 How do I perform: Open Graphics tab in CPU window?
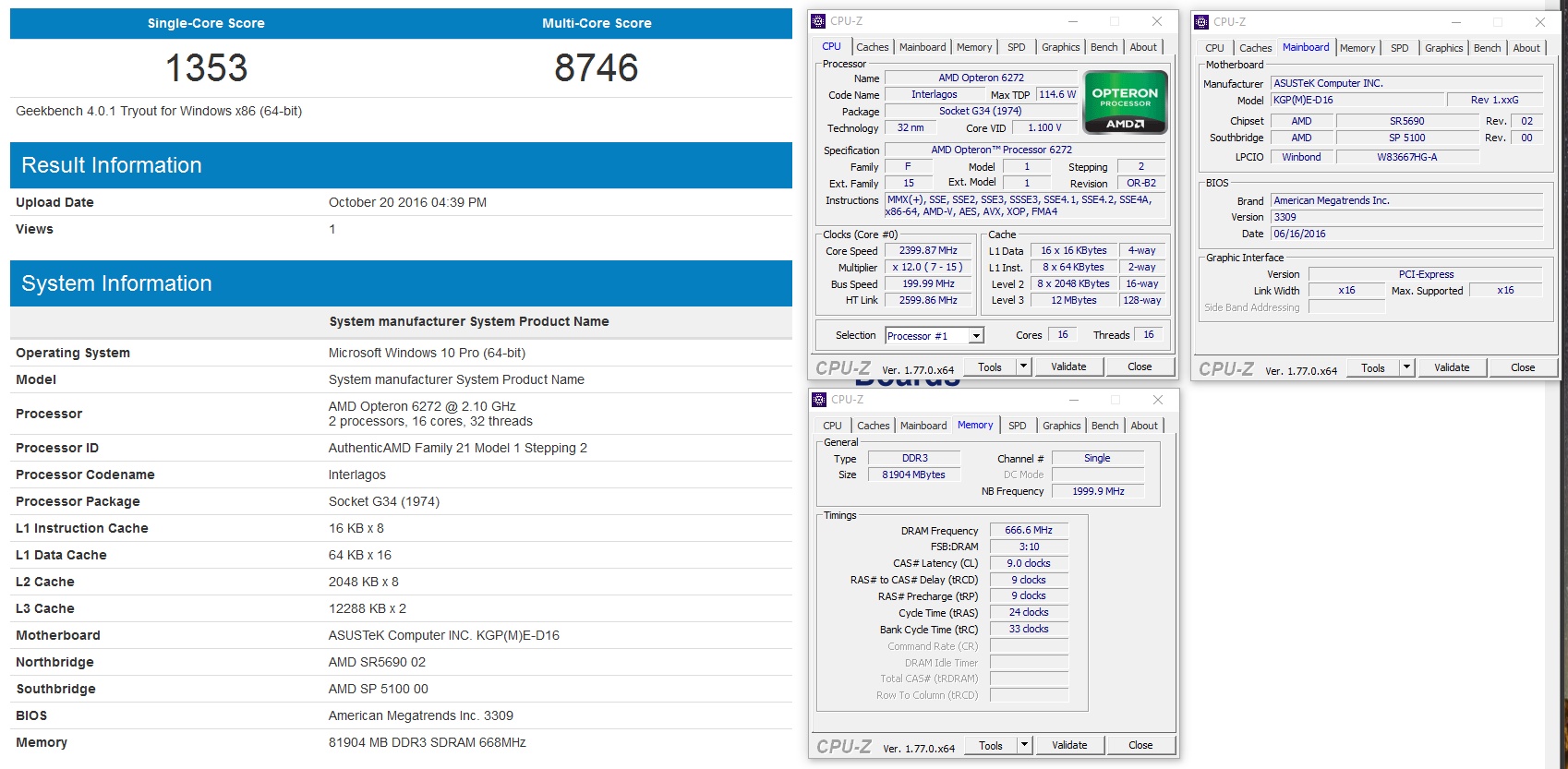[1060, 47]
